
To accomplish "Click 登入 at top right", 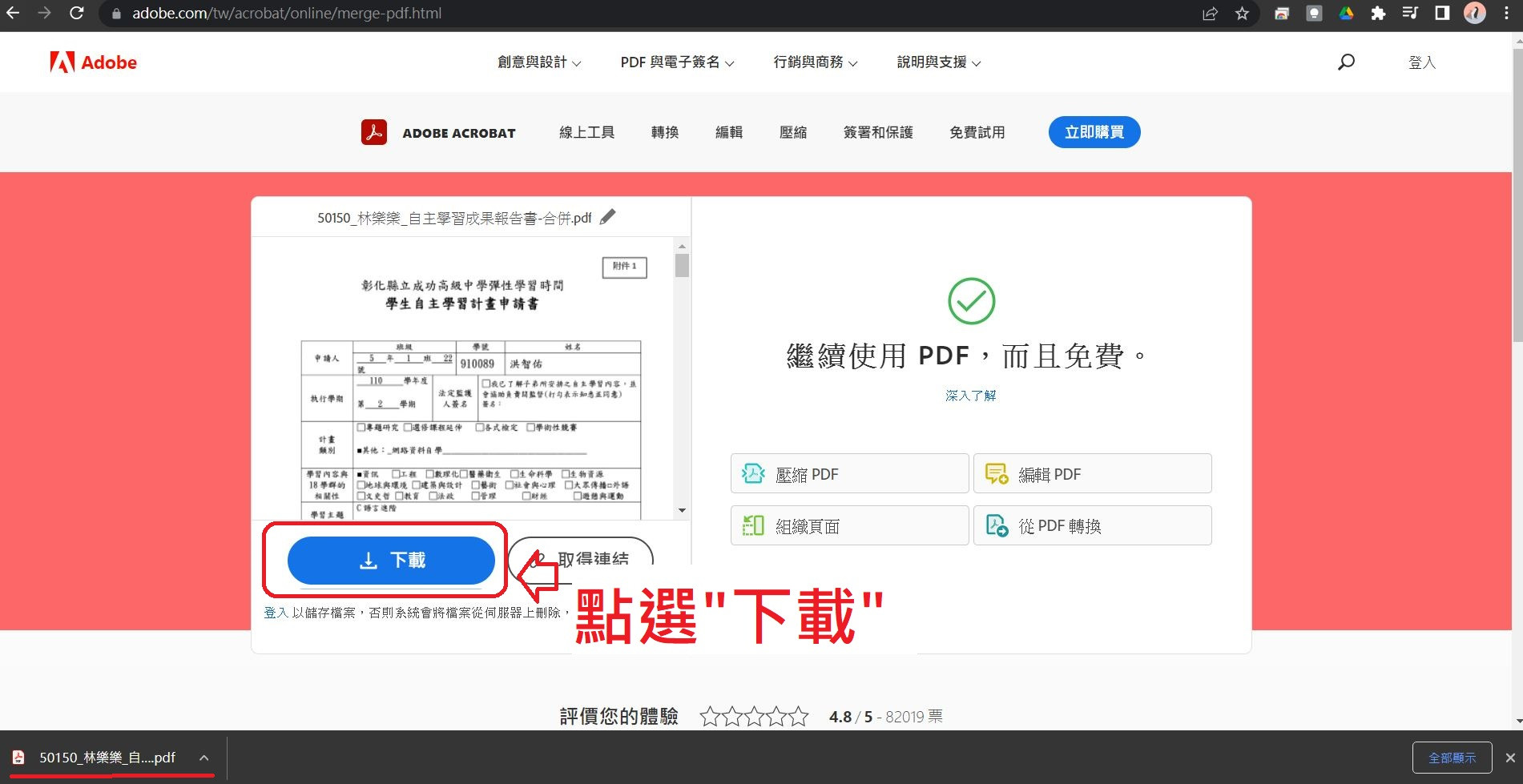I will click(x=1422, y=62).
